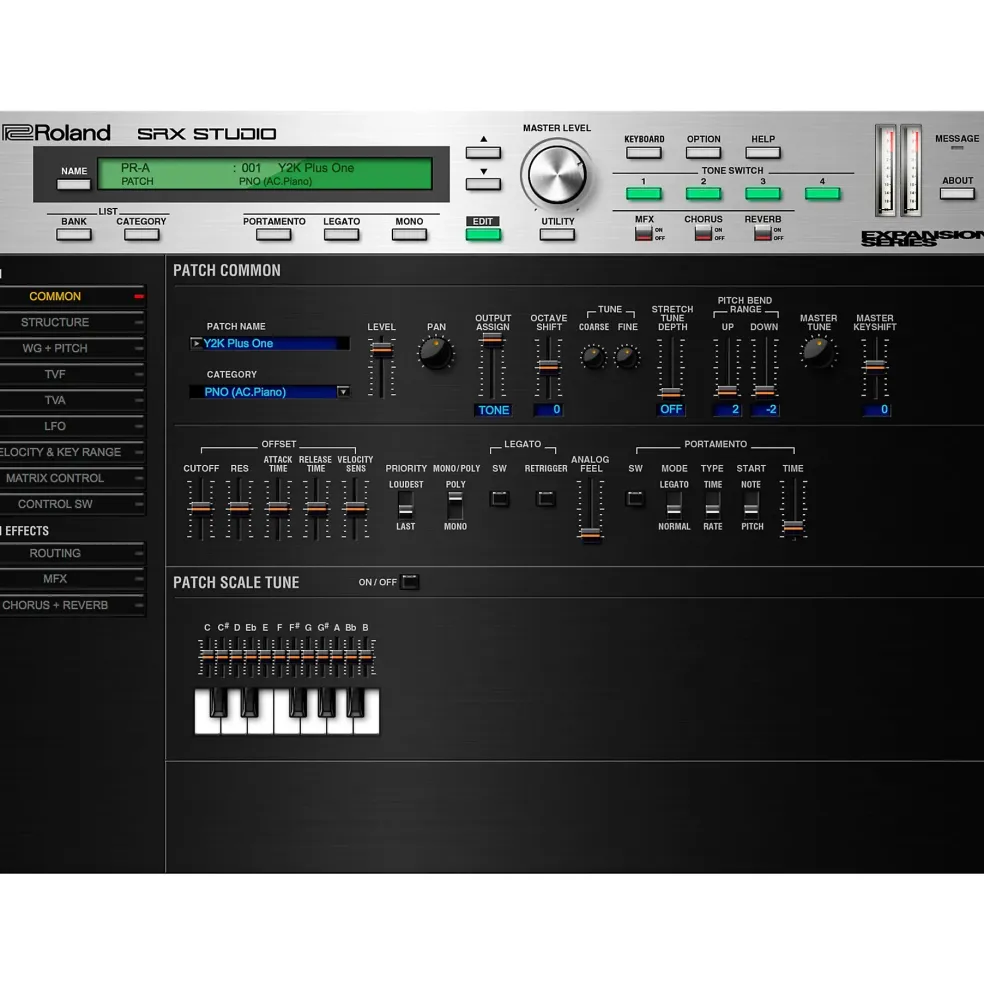Toggle the green EDIT button
This screenshot has width=984, height=985.
483,235
